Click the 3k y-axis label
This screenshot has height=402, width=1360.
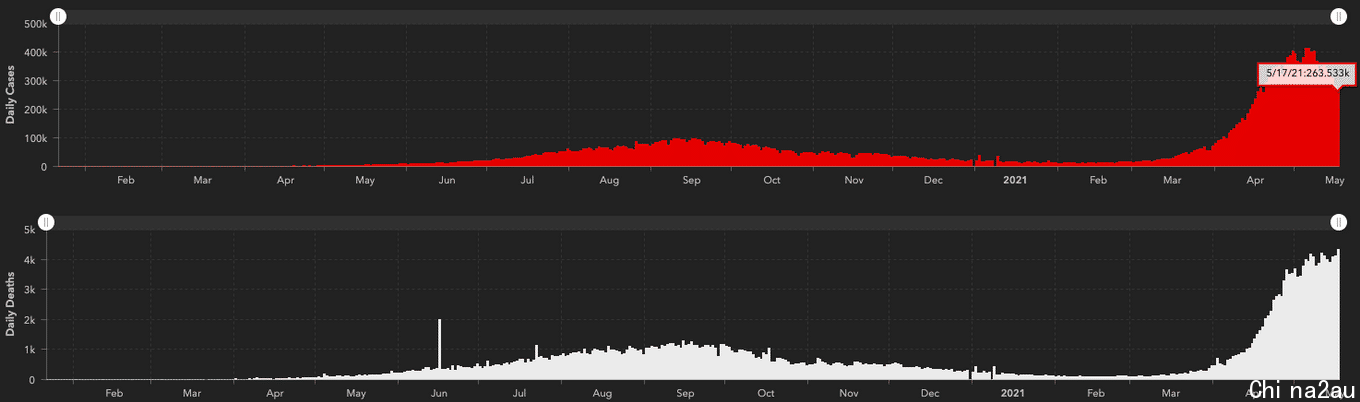point(31,290)
